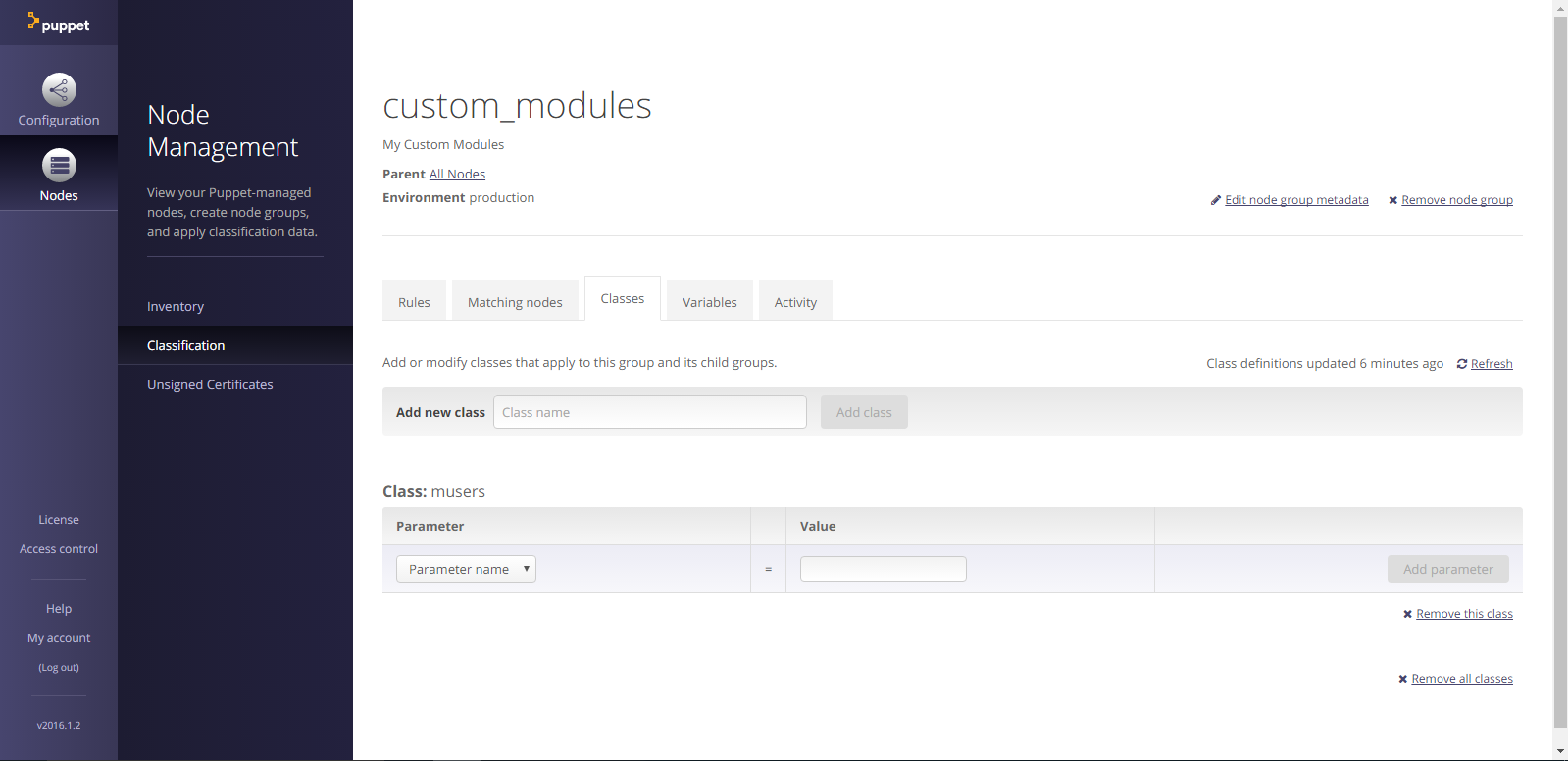The height and width of the screenshot is (761, 1568).
Task: Click the X icon beside Remove node group
Action: click(1392, 200)
